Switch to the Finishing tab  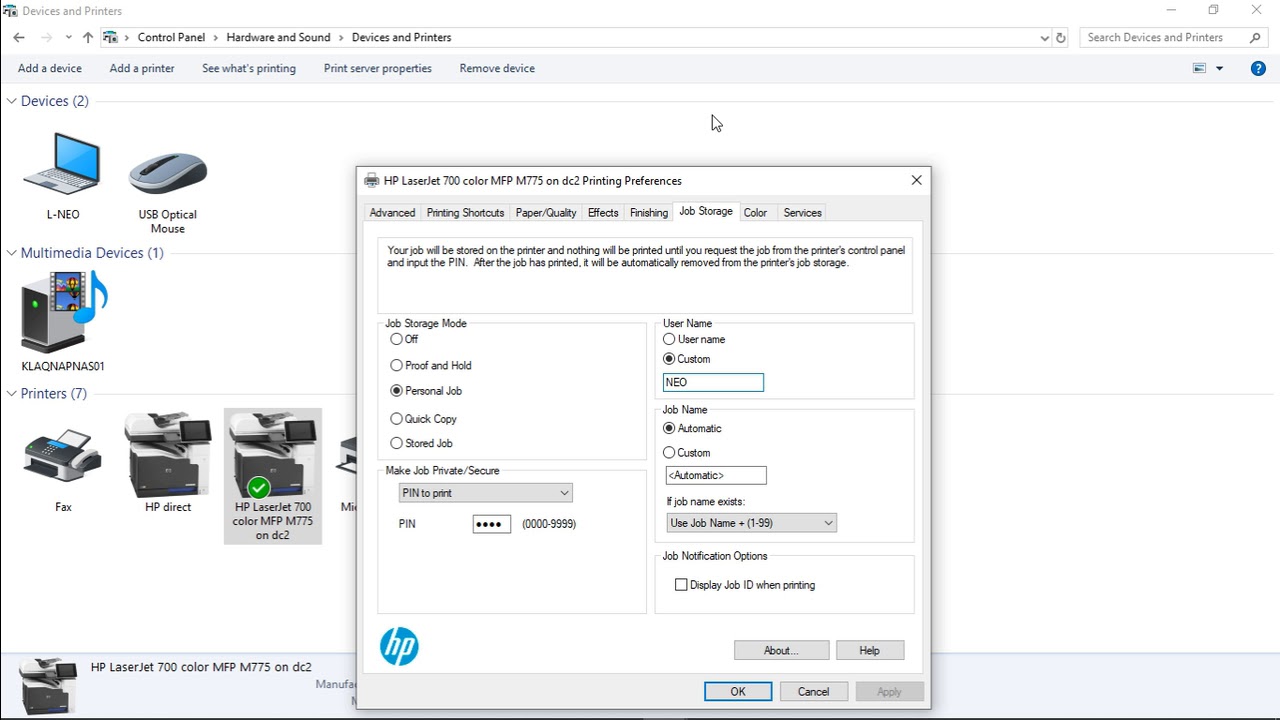[649, 213]
